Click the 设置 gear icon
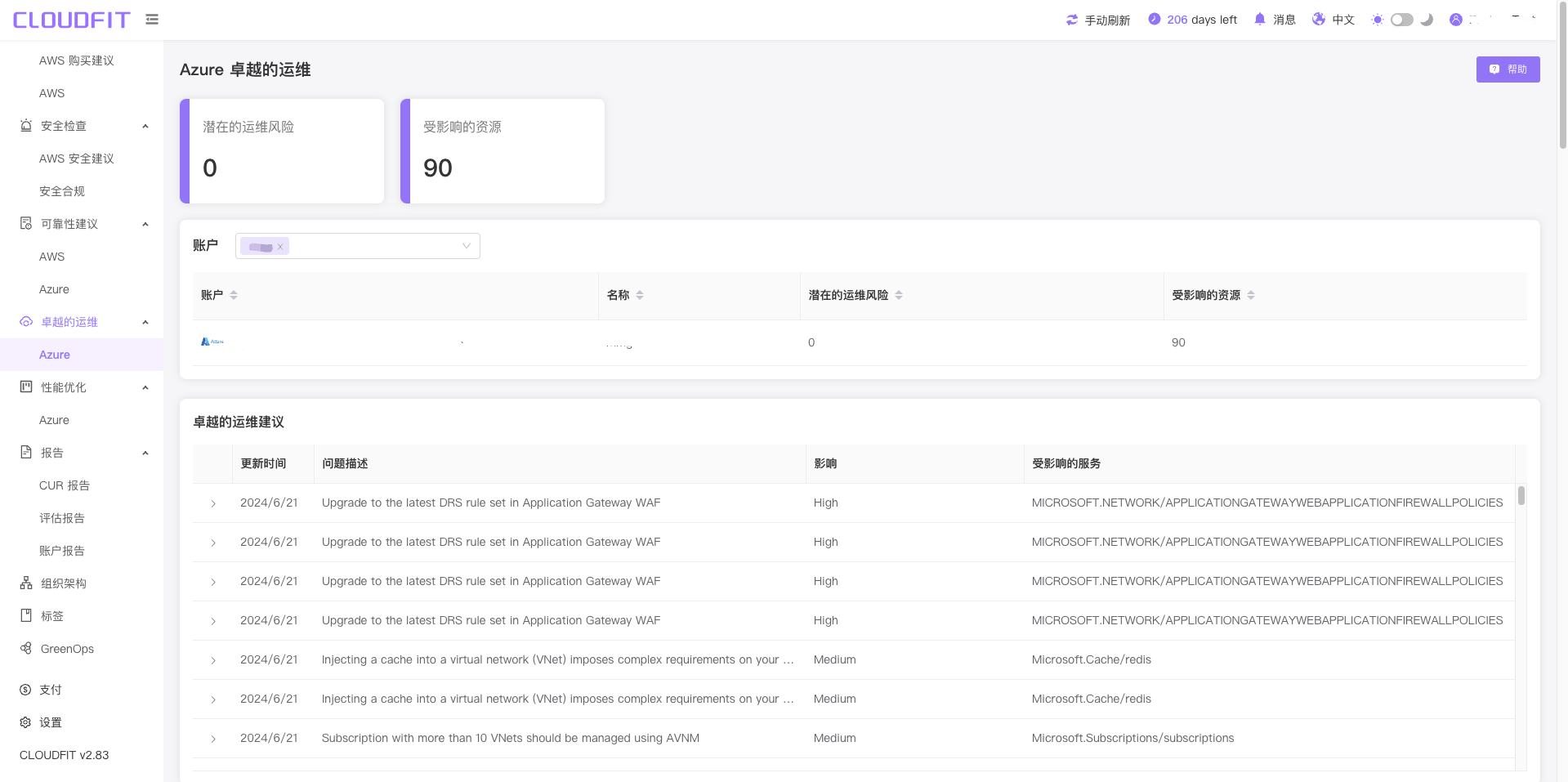1568x782 pixels. point(25,722)
